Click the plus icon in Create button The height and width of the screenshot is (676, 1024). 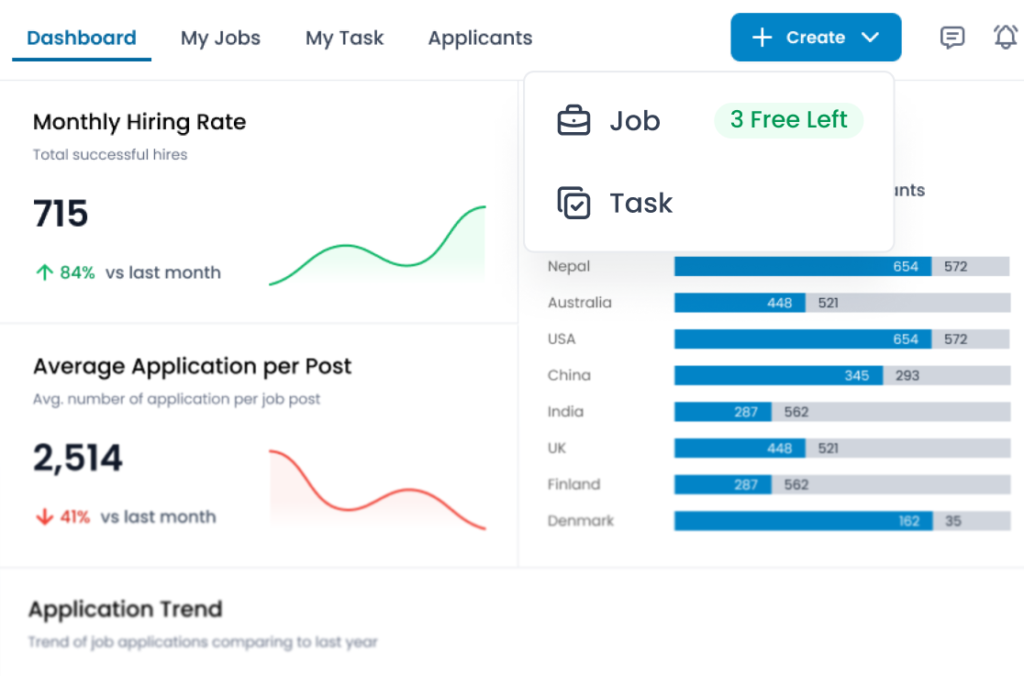(762, 38)
